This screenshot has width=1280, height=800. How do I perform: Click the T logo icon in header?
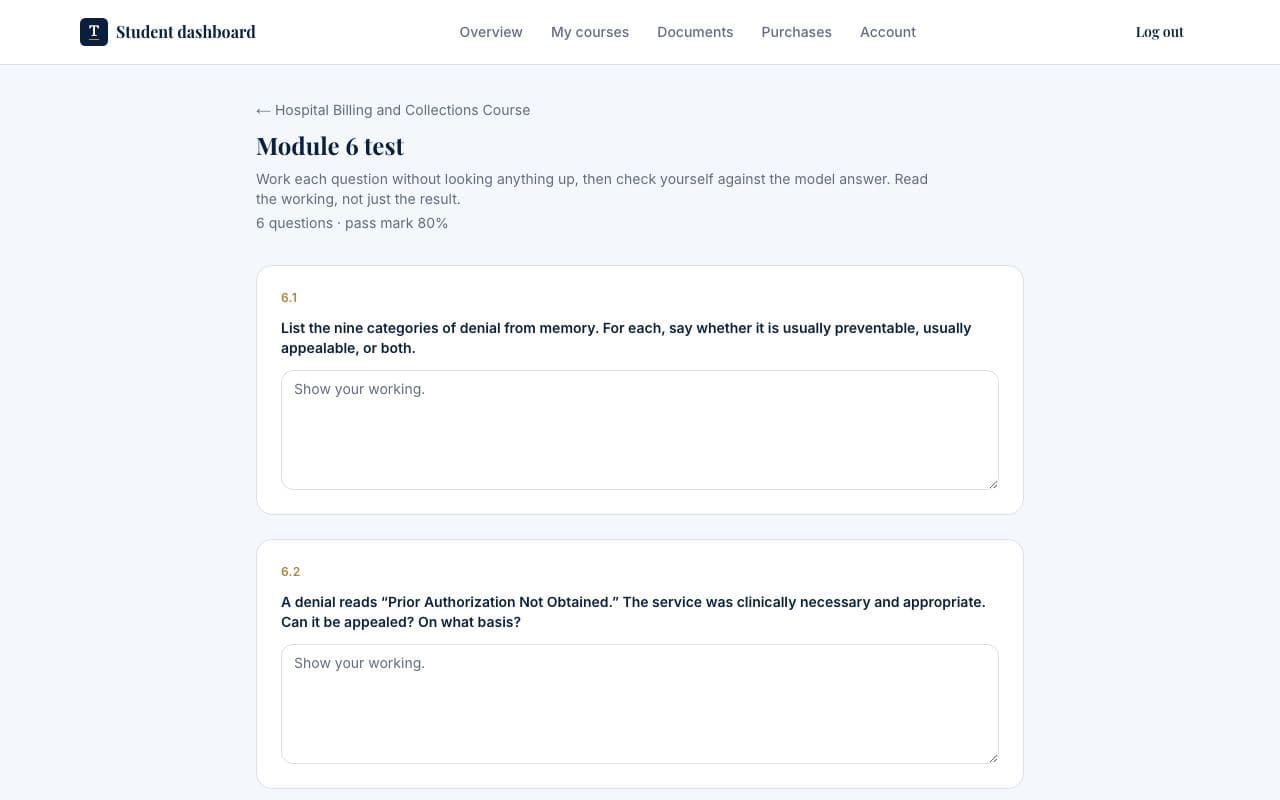(94, 32)
